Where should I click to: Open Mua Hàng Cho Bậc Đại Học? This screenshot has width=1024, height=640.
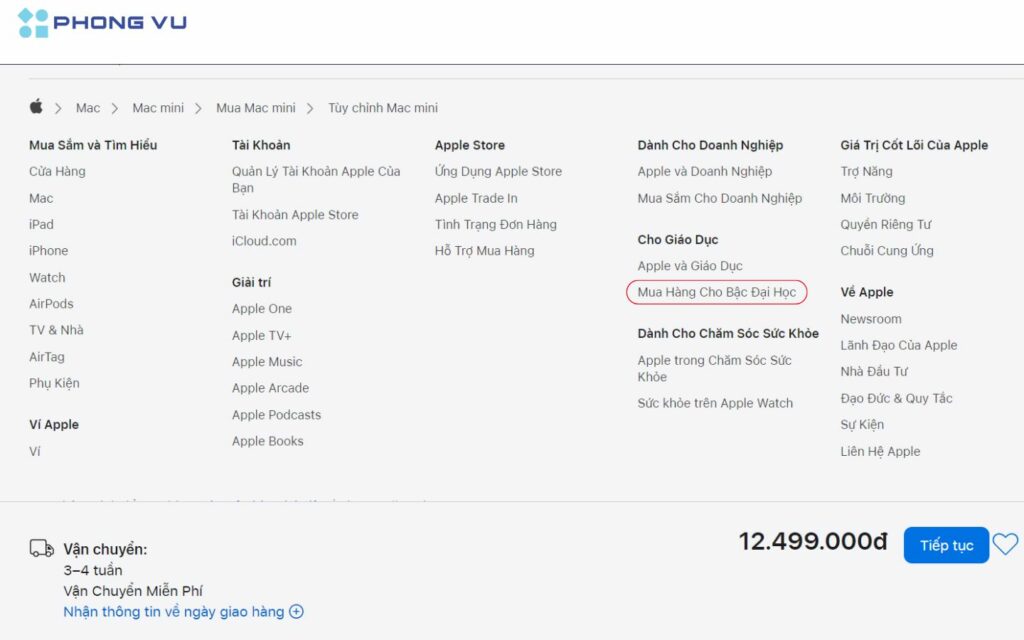tap(716, 292)
